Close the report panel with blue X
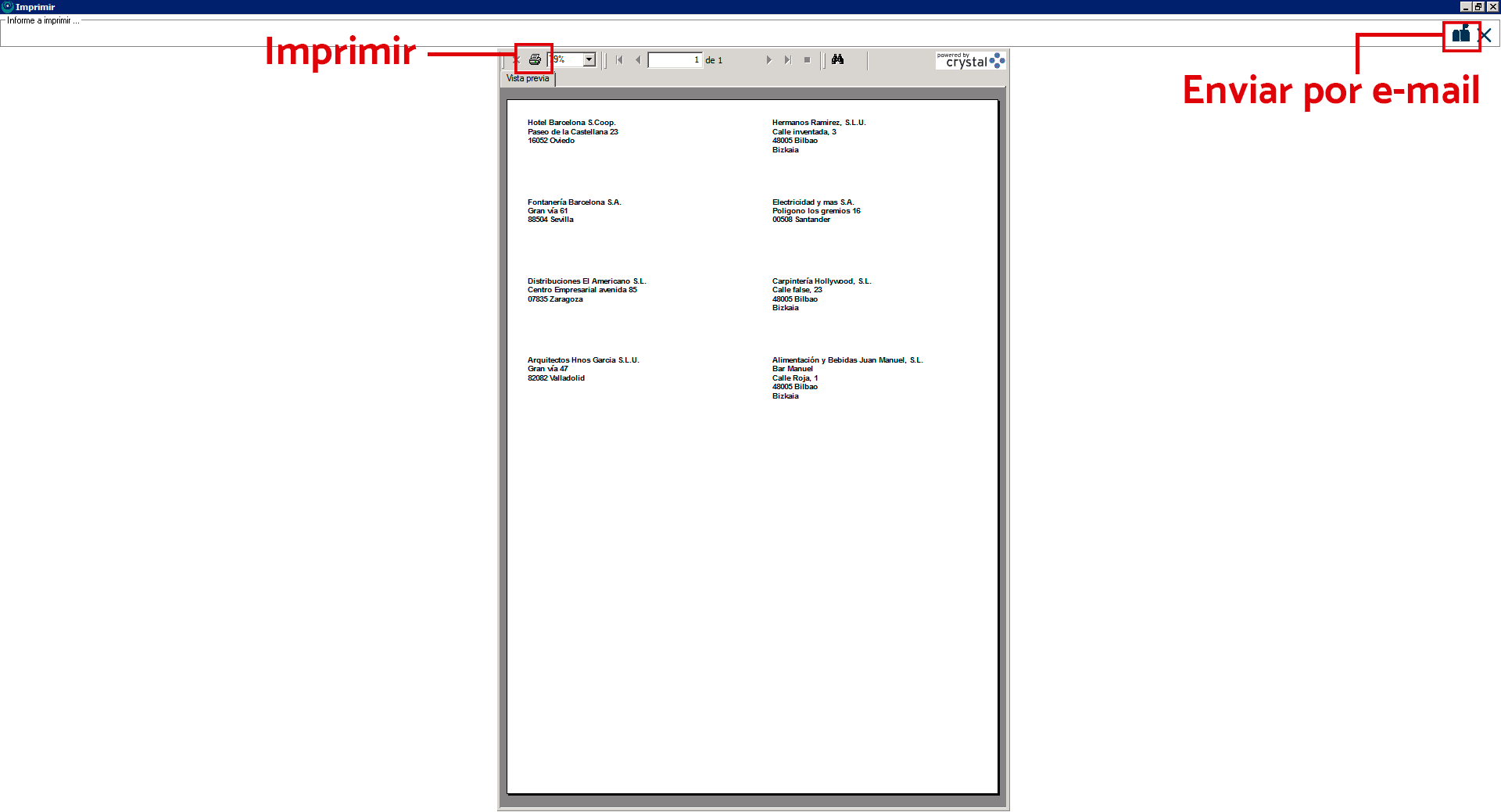 pyautogui.click(x=1485, y=35)
